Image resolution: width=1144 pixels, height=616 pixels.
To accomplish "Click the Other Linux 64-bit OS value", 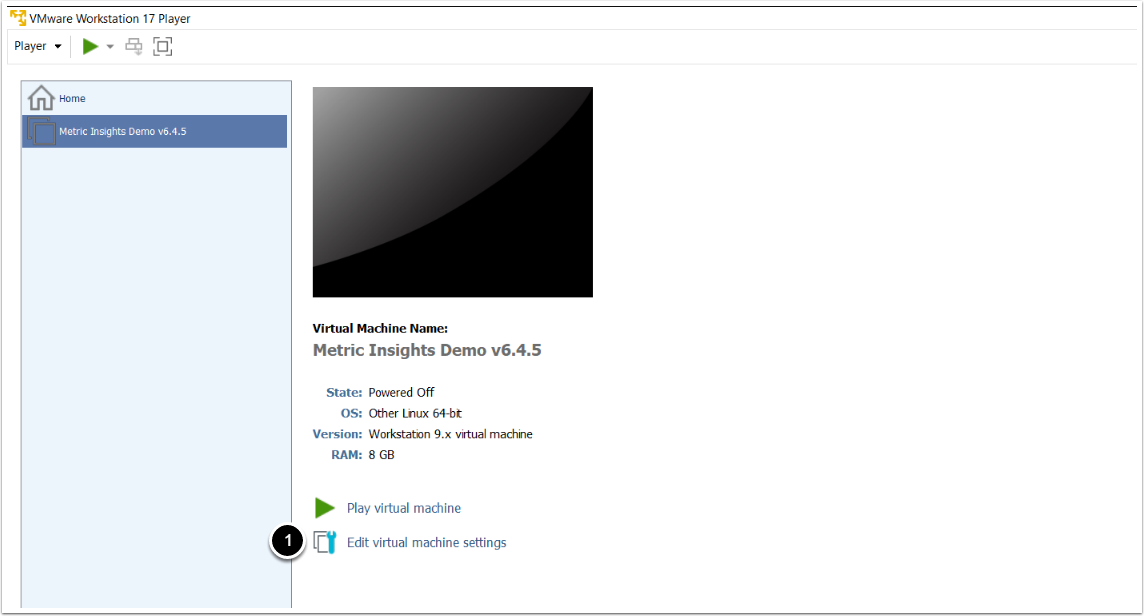I will click(x=415, y=413).
